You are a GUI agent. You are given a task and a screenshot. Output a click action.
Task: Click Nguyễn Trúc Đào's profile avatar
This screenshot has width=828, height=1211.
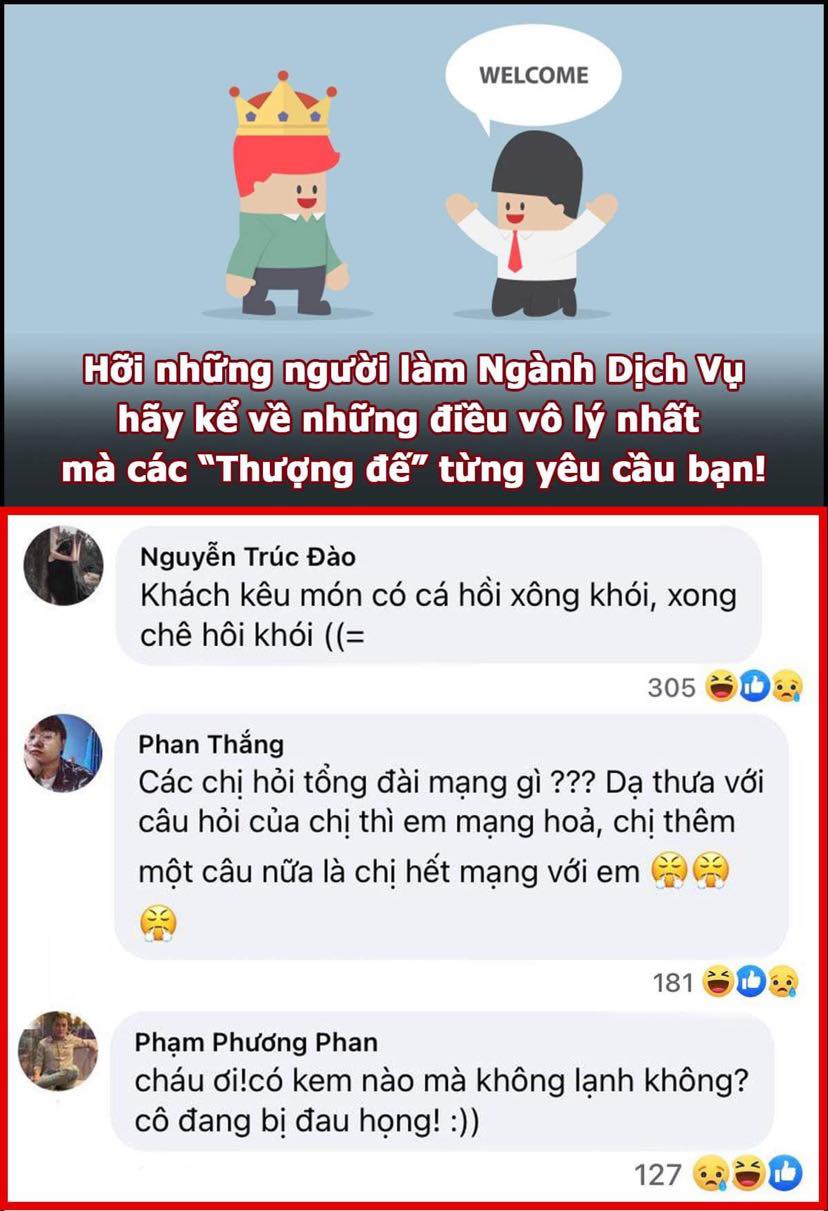click(x=63, y=566)
